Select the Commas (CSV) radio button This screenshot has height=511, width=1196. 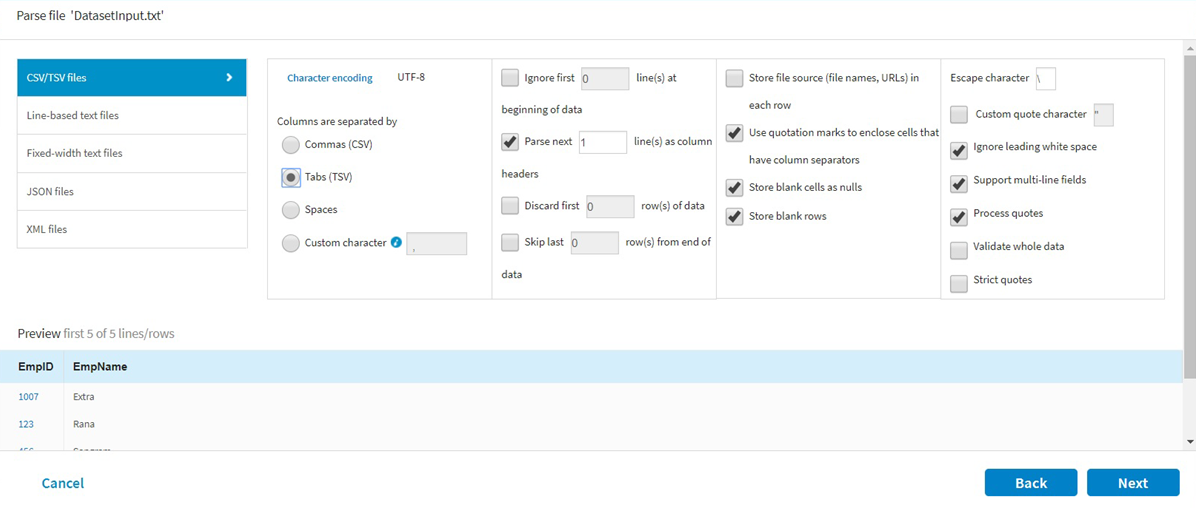pos(291,145)
